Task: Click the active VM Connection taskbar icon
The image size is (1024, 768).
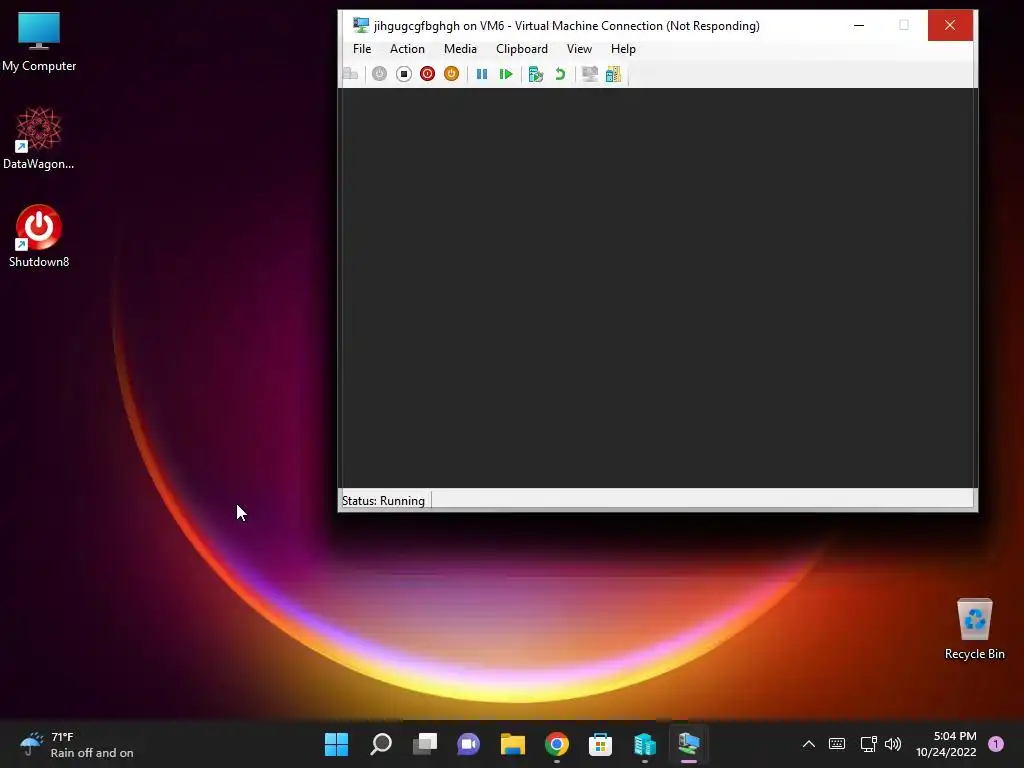Action: pos(688,744)
